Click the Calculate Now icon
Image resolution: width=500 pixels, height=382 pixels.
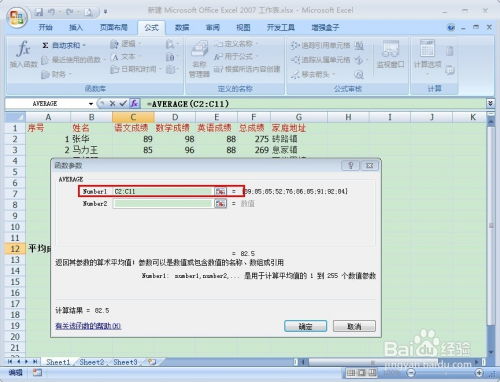tap(450, 51)
